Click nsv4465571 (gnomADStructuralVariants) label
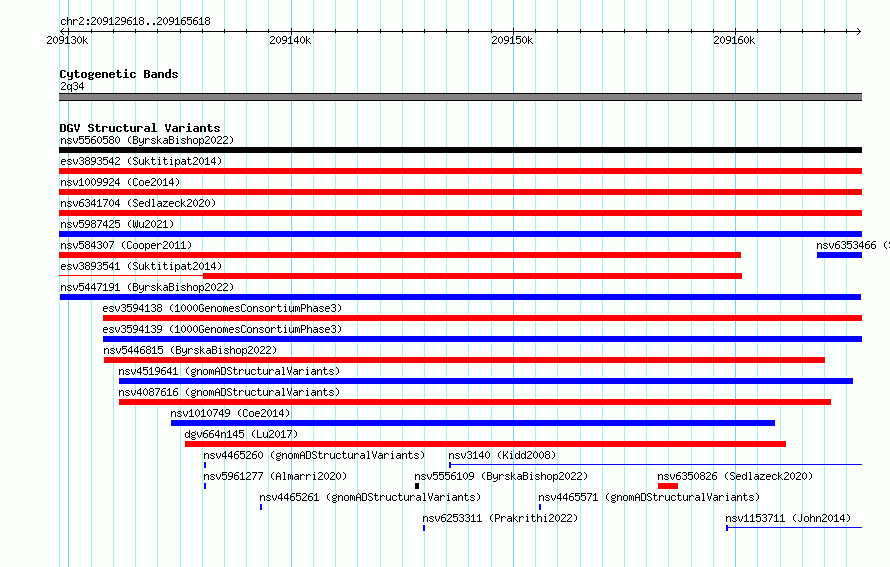This screenshot has height=567, width=890. point(649,497)
